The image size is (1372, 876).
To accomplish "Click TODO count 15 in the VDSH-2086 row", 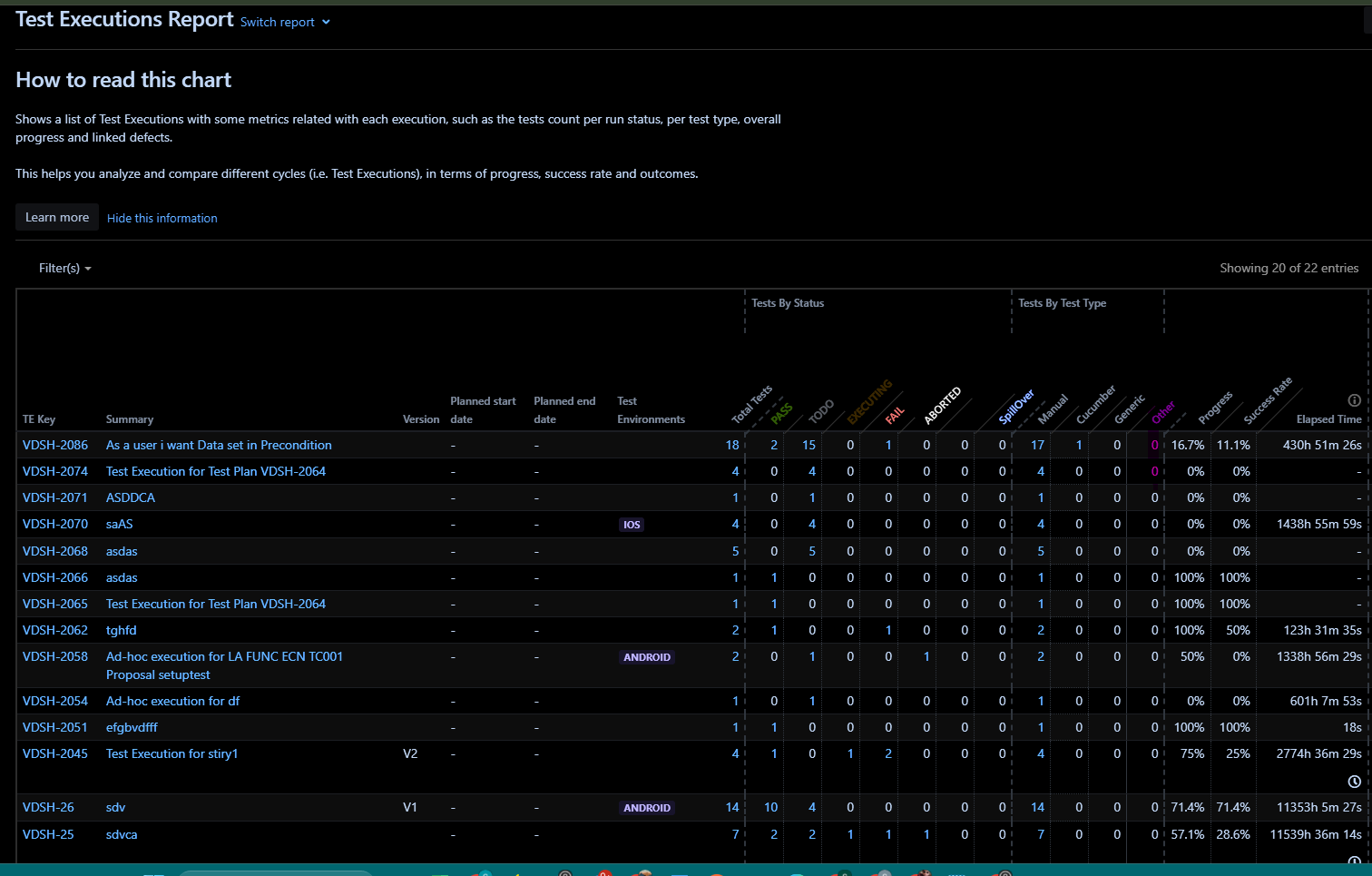I will coord(808,445).
